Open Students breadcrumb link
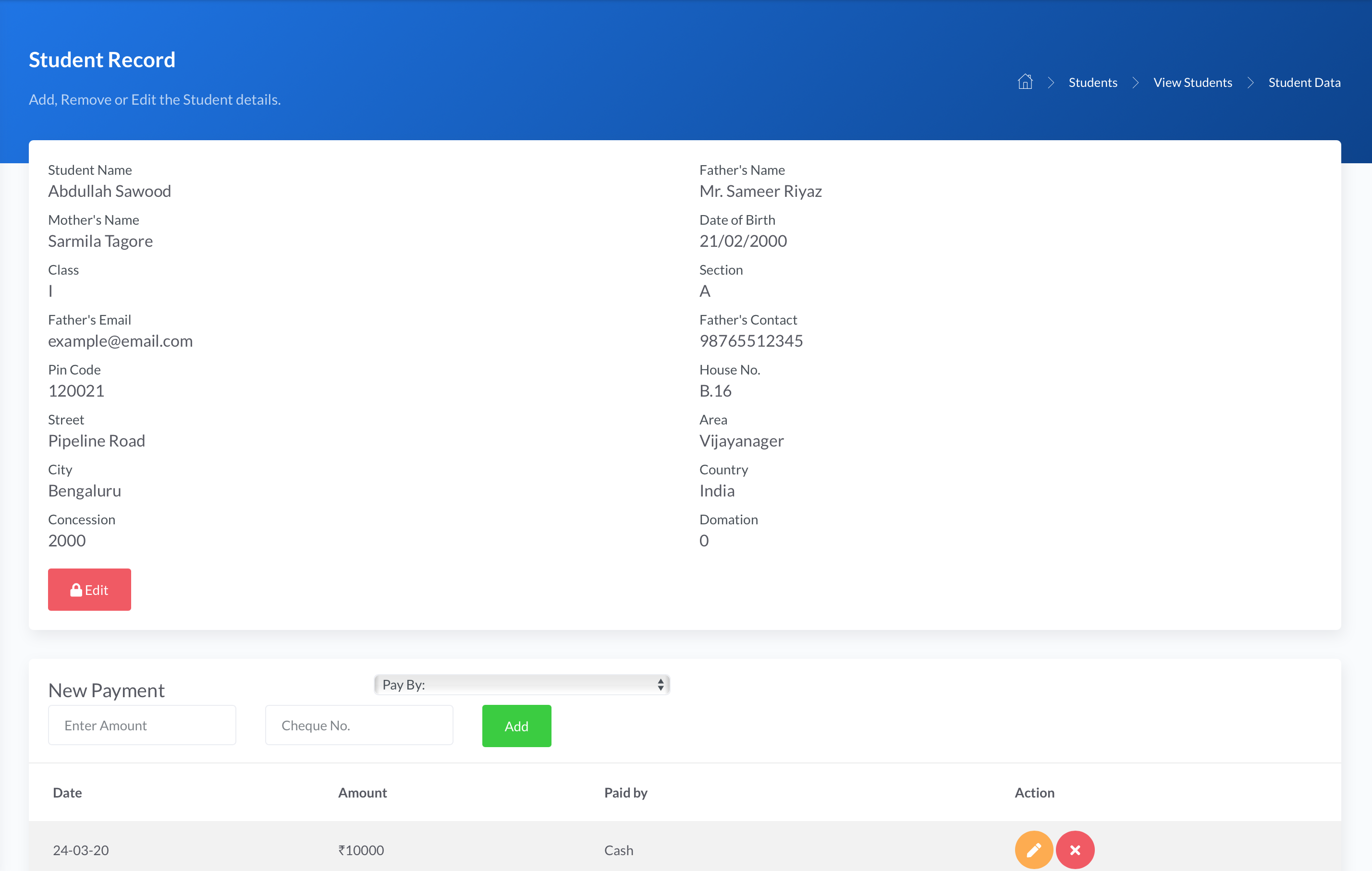1372x871 pixels. 1092,83
